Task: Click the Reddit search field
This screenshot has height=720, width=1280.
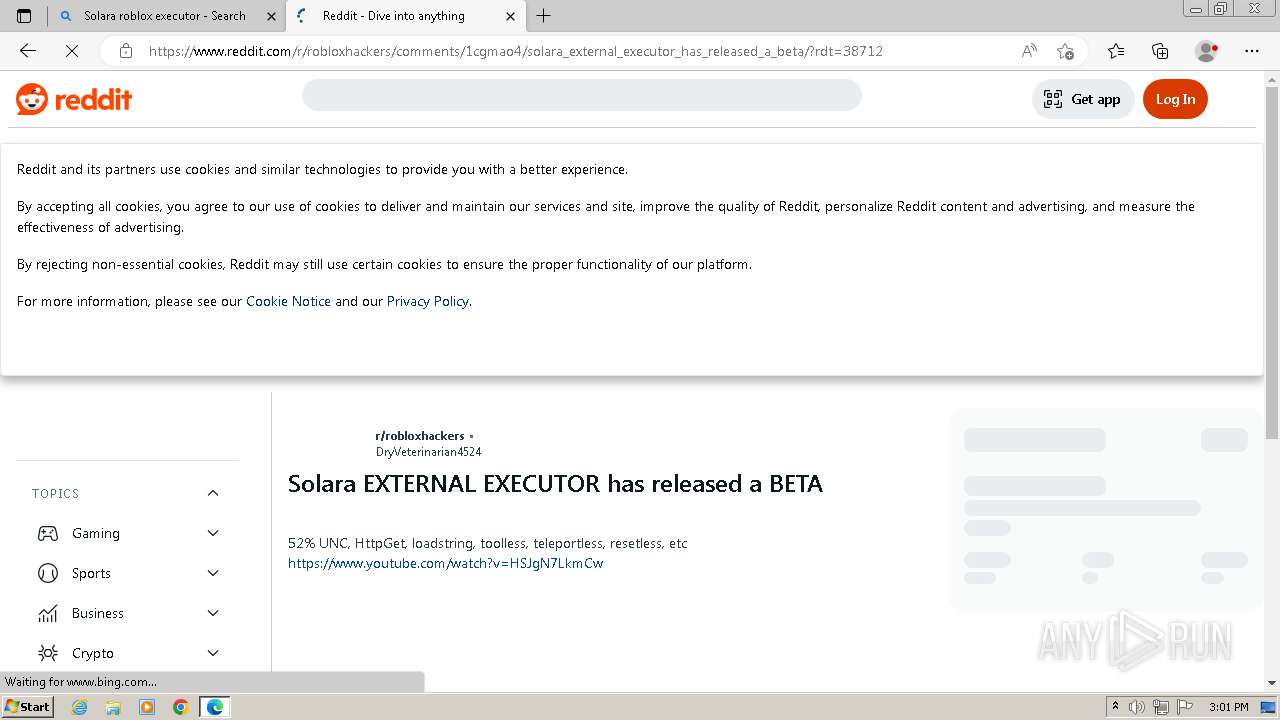Action: (x=582, y=95)
